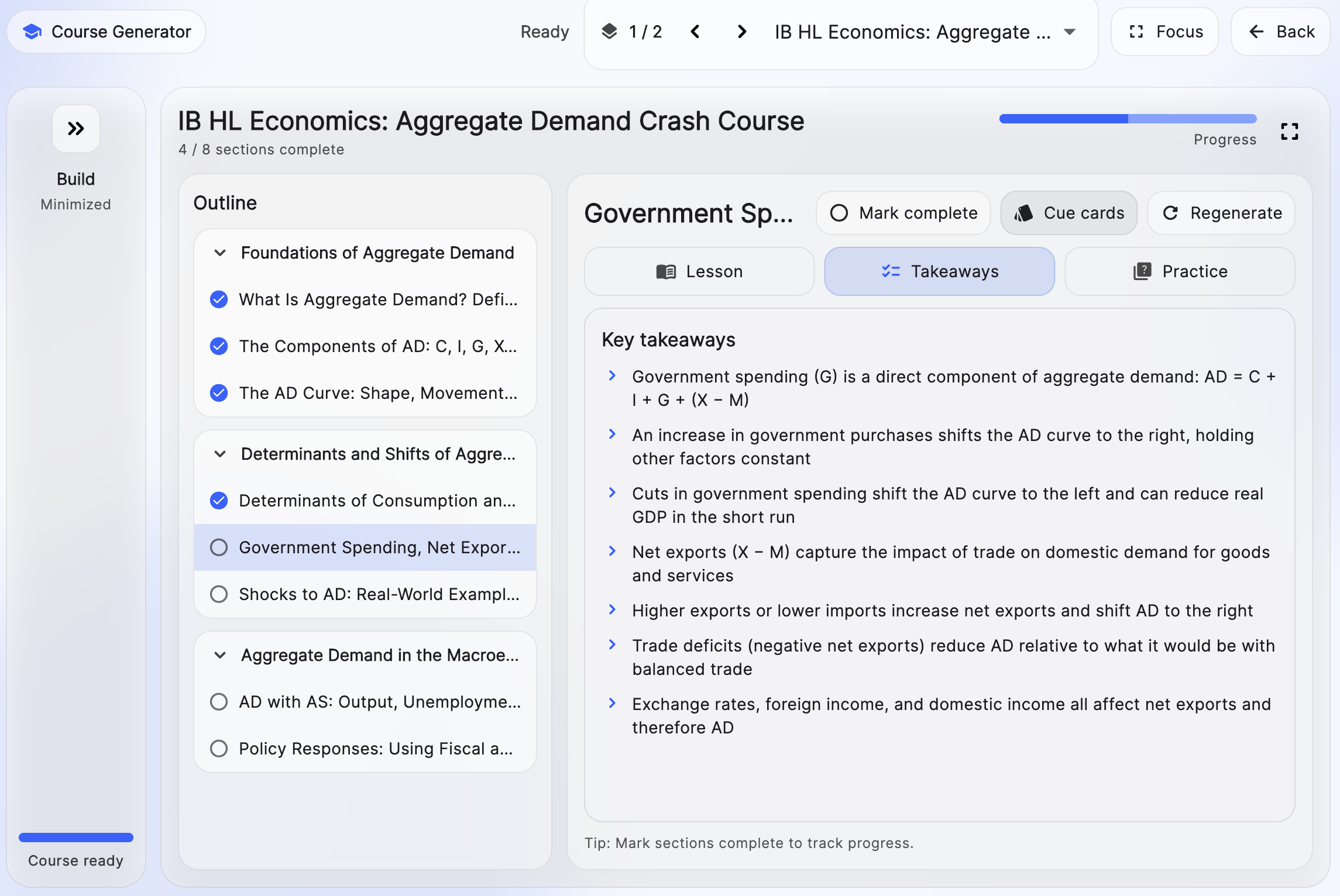The height and width of the screenshot is (896, 1340).
Task: Check off Shocks to AD section circle
Action: [219, 594]
